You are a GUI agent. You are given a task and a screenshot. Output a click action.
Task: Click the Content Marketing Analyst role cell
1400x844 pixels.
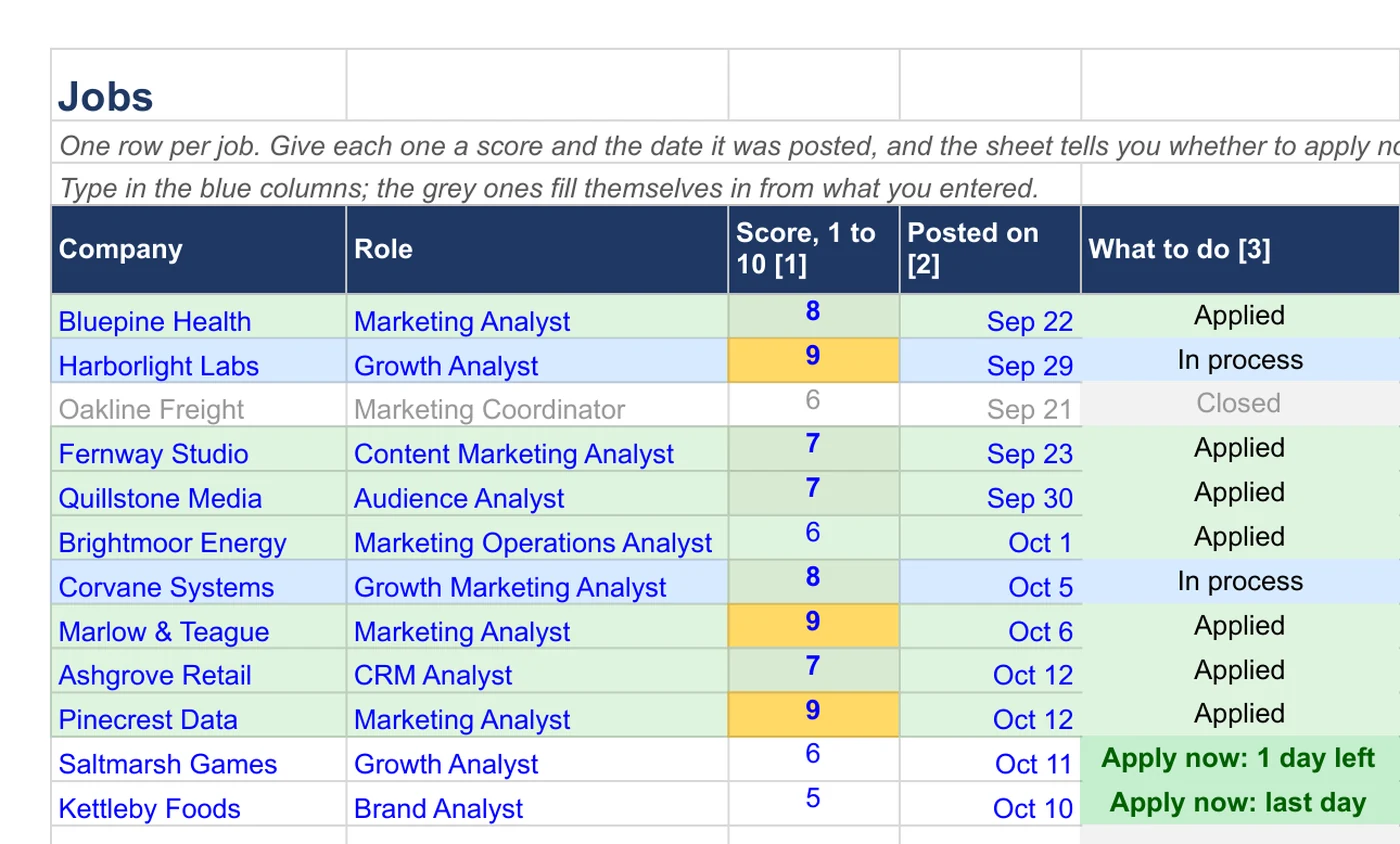click(x=537, y=448)
